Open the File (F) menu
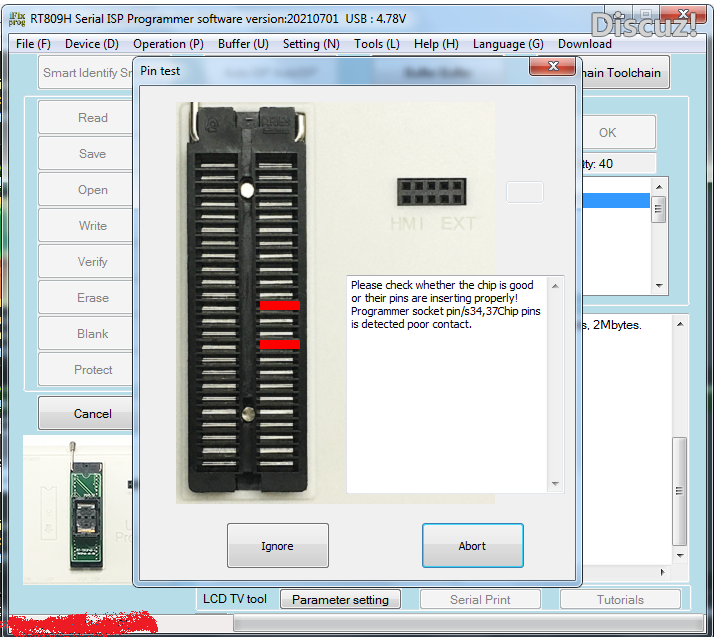The image size is (714, 637). [x=33, y=44]
